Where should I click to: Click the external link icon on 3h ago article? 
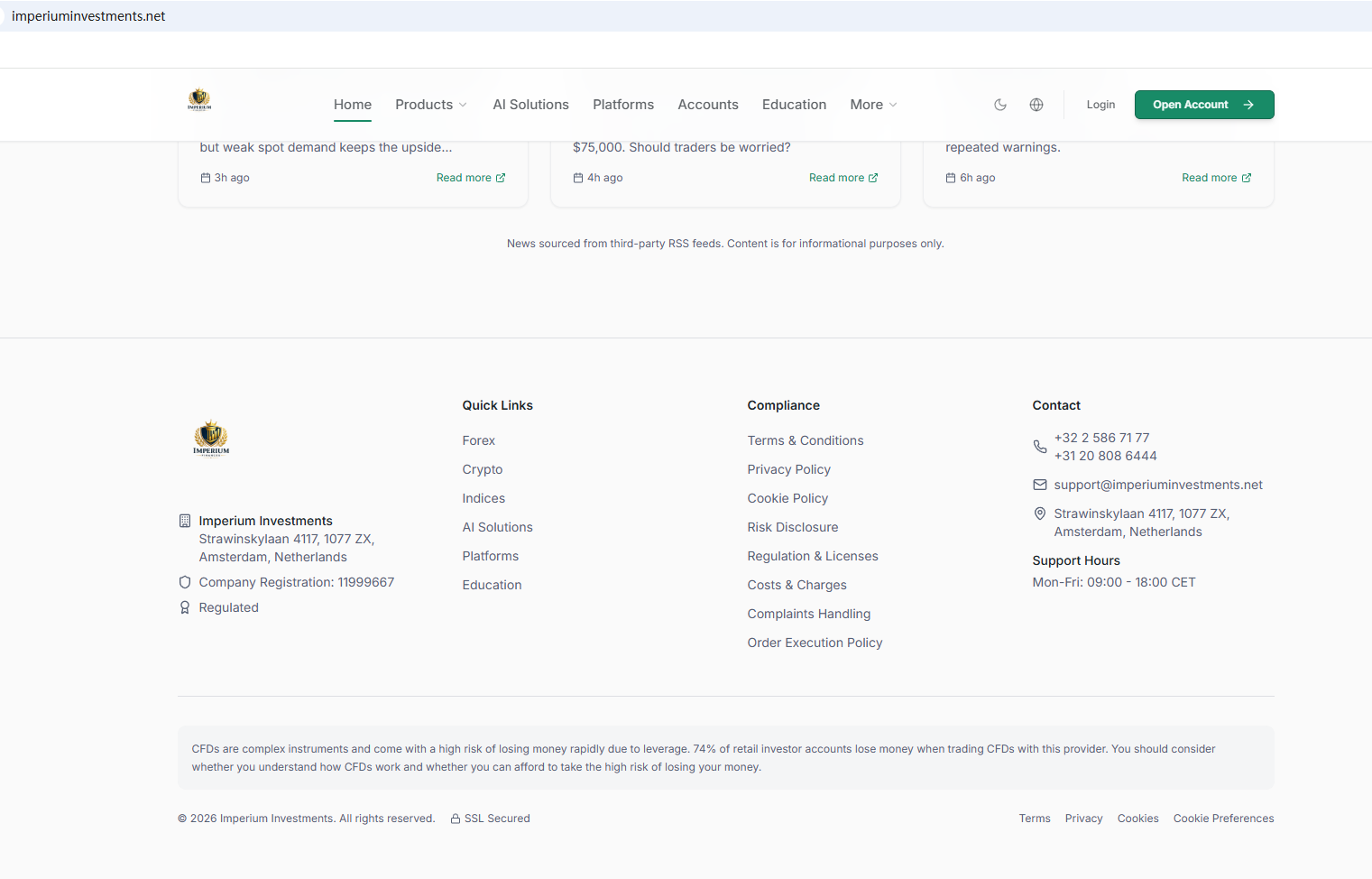coord(501,178)
